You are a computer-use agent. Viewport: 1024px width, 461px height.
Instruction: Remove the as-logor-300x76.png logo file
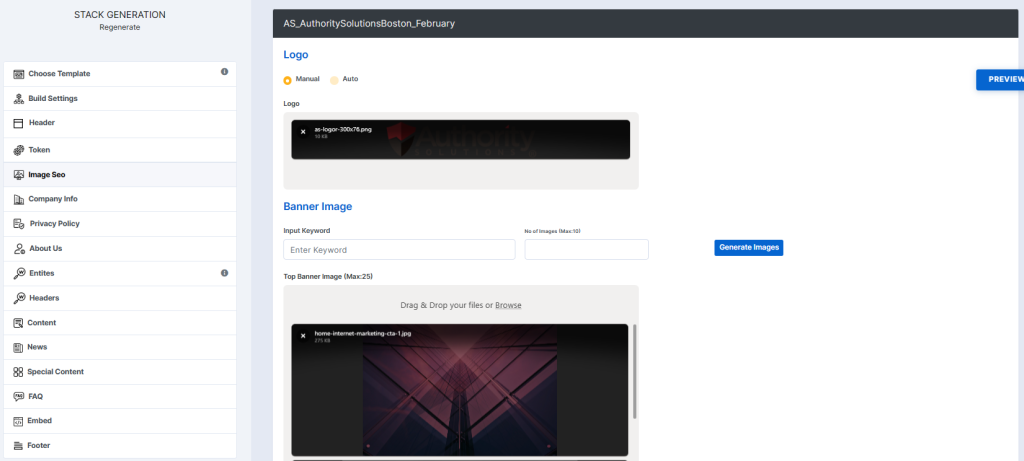click(x=303, y=132)
